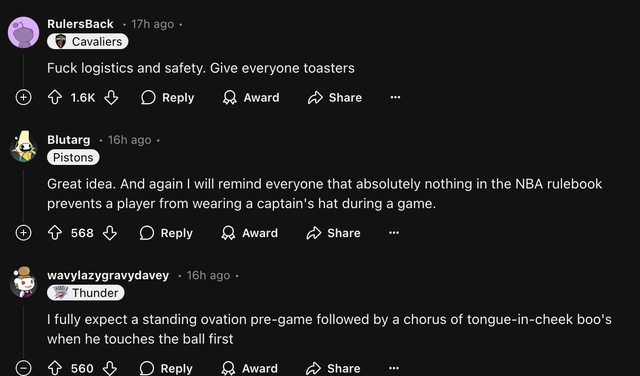Open Blutarg's avatar profile picture
This screenshot has height=376, width=640.
(24, 147)
